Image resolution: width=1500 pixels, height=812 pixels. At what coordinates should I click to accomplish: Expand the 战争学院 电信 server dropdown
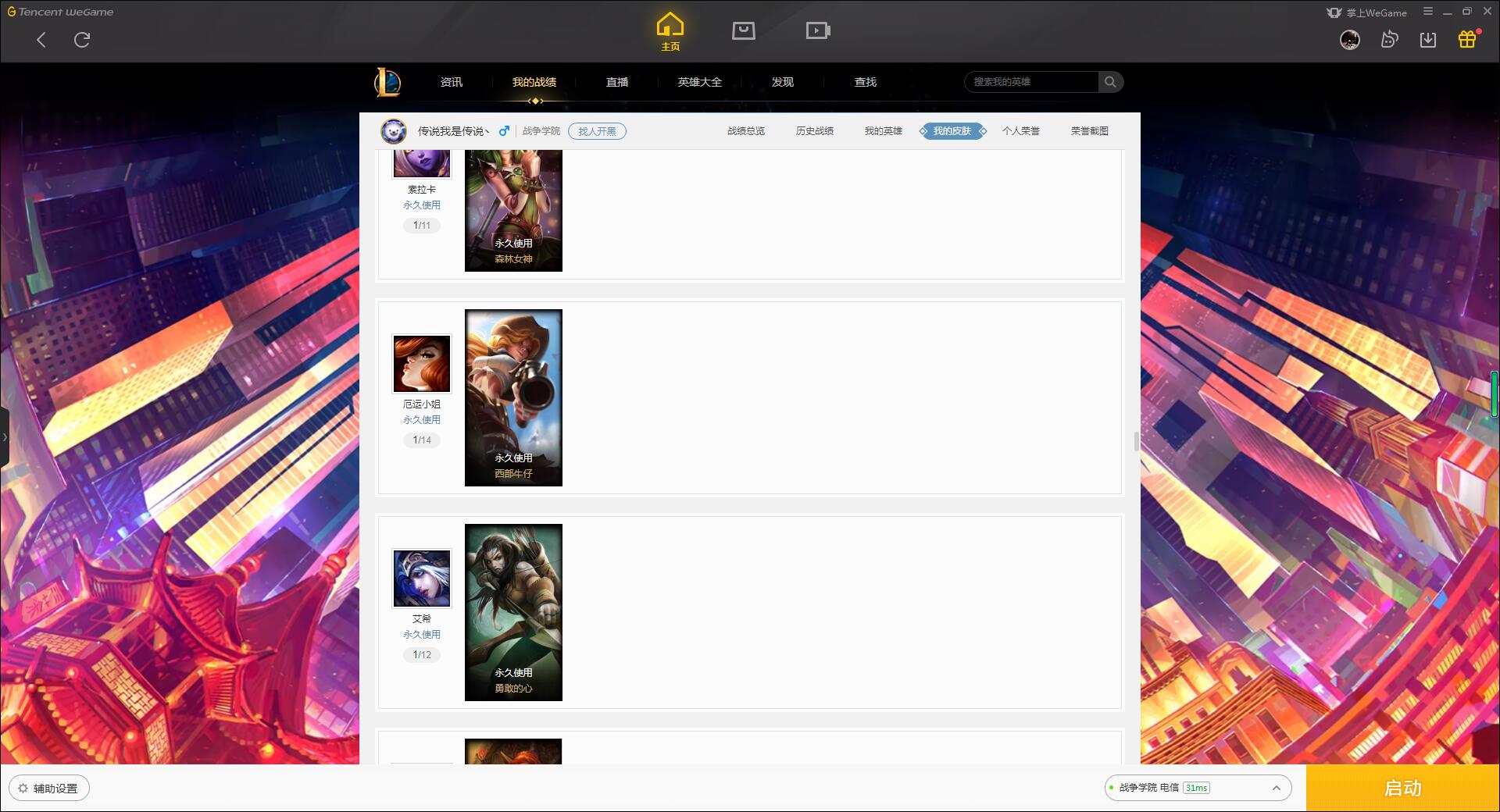[1198, 788]
